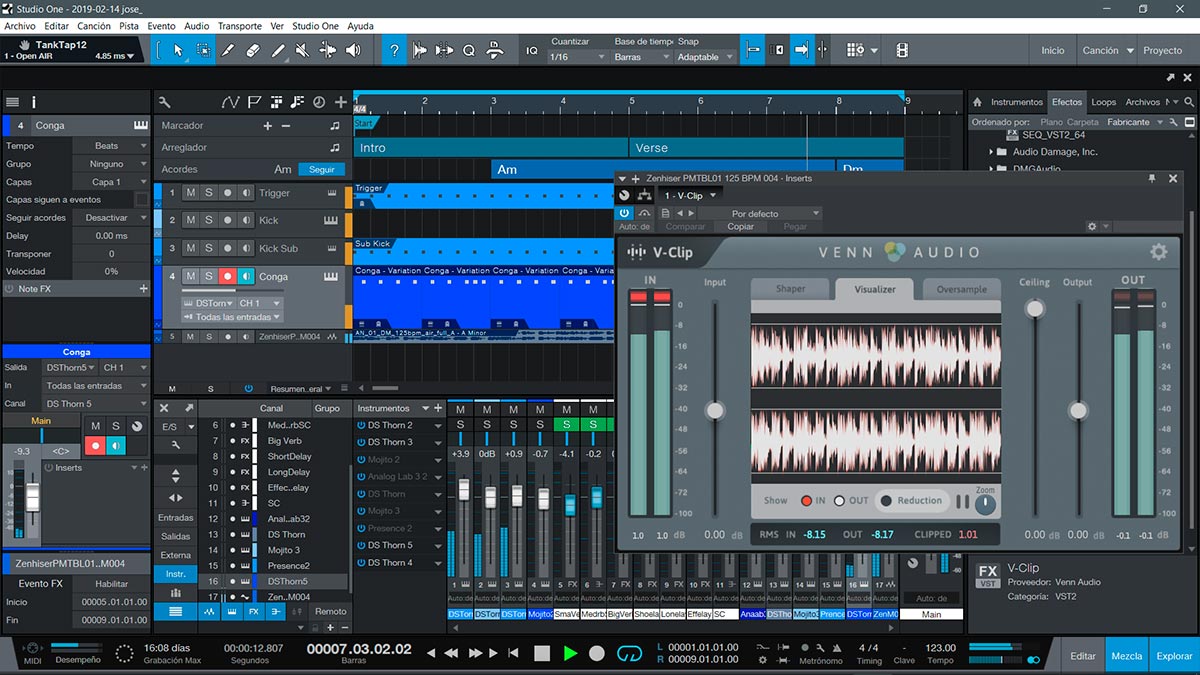Select the Mute tool
The width and height of the screenshot is (1200, 675).
pos(304,50)
